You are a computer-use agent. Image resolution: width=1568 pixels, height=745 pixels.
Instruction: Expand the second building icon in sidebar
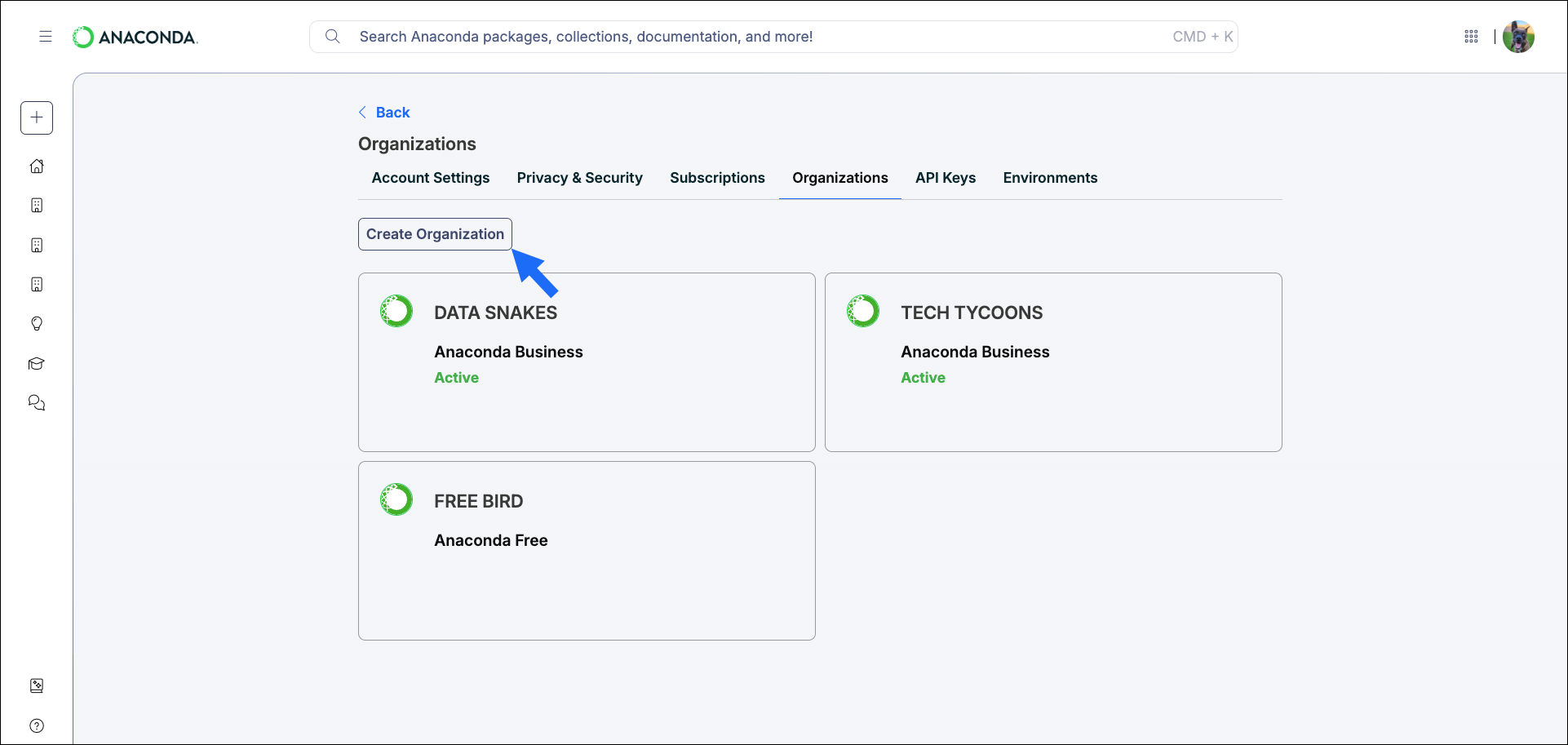pyautogui.click(x=37, y=245)
